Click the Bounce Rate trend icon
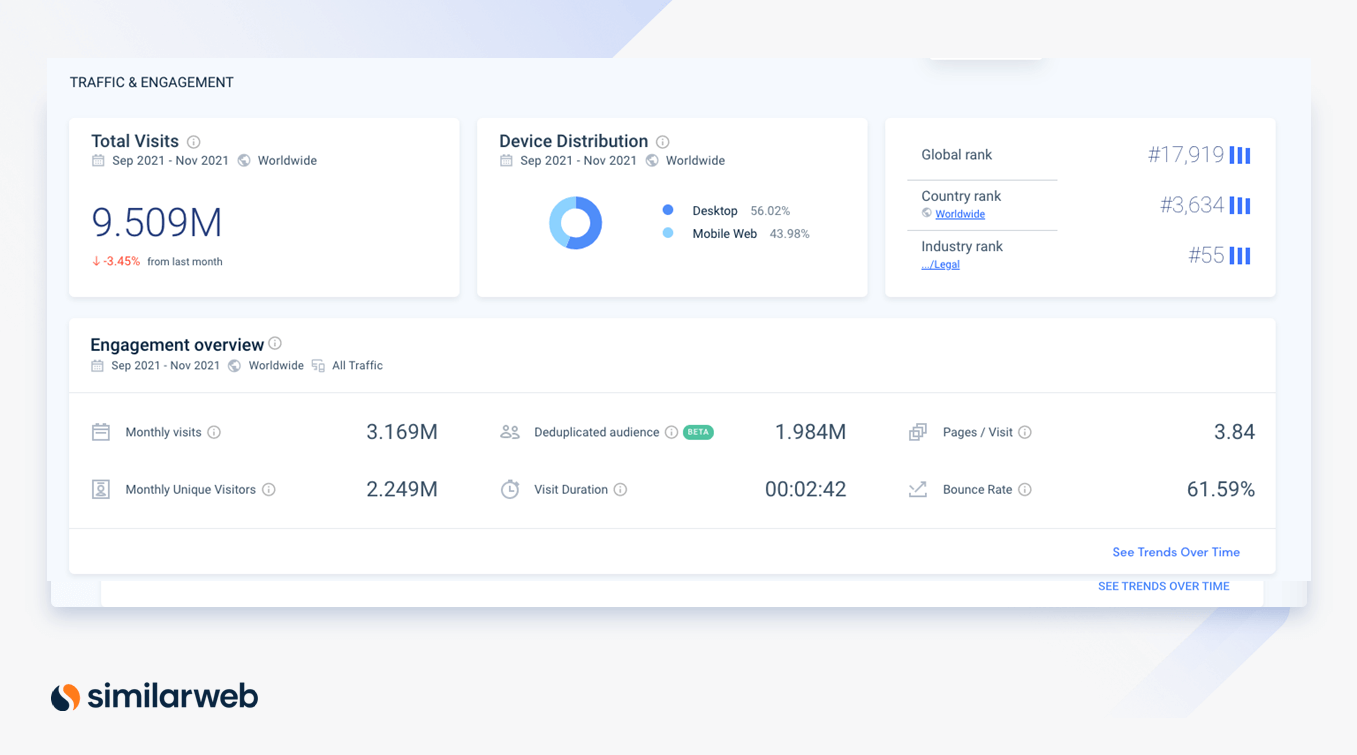Image resolution: width=1357 pixels, height=755 pixels. click(x=918, y=489)
